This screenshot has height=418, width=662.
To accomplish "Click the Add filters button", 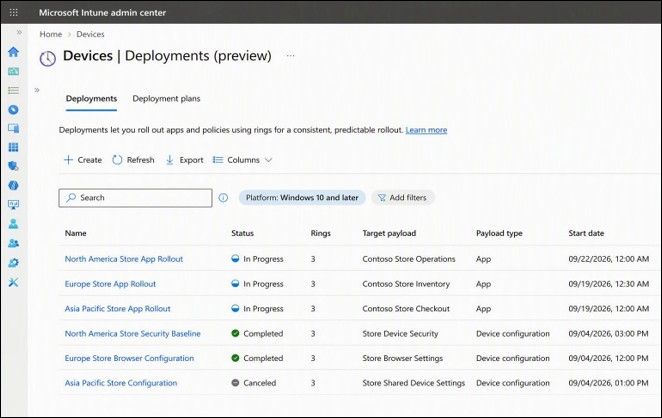I will pyautogui.click(x=402, y=198).
